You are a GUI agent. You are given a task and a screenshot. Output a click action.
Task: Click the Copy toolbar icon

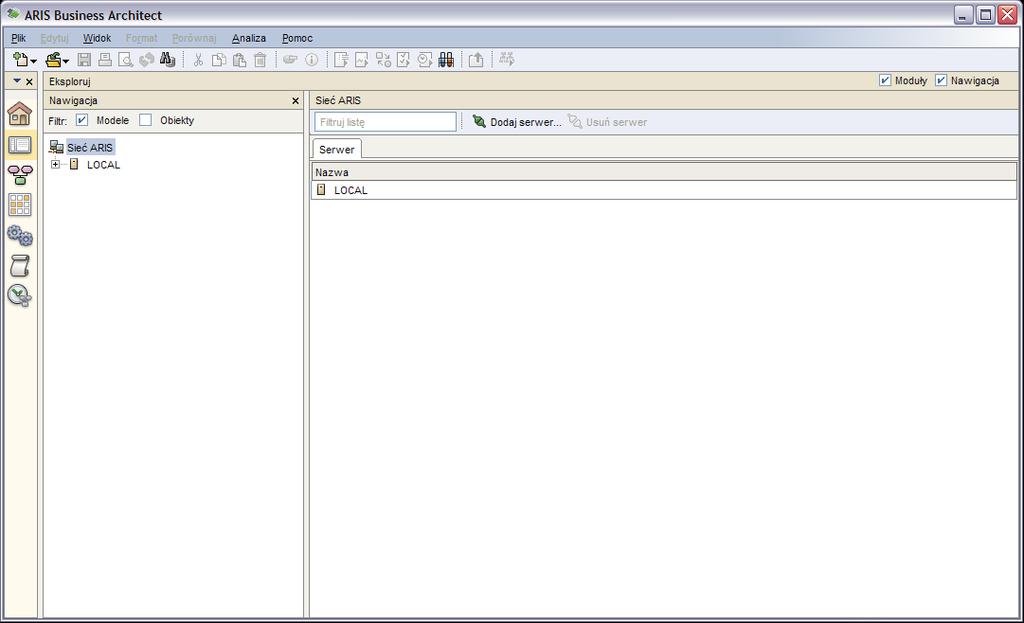pyautogui.click(x=219, y=60)
